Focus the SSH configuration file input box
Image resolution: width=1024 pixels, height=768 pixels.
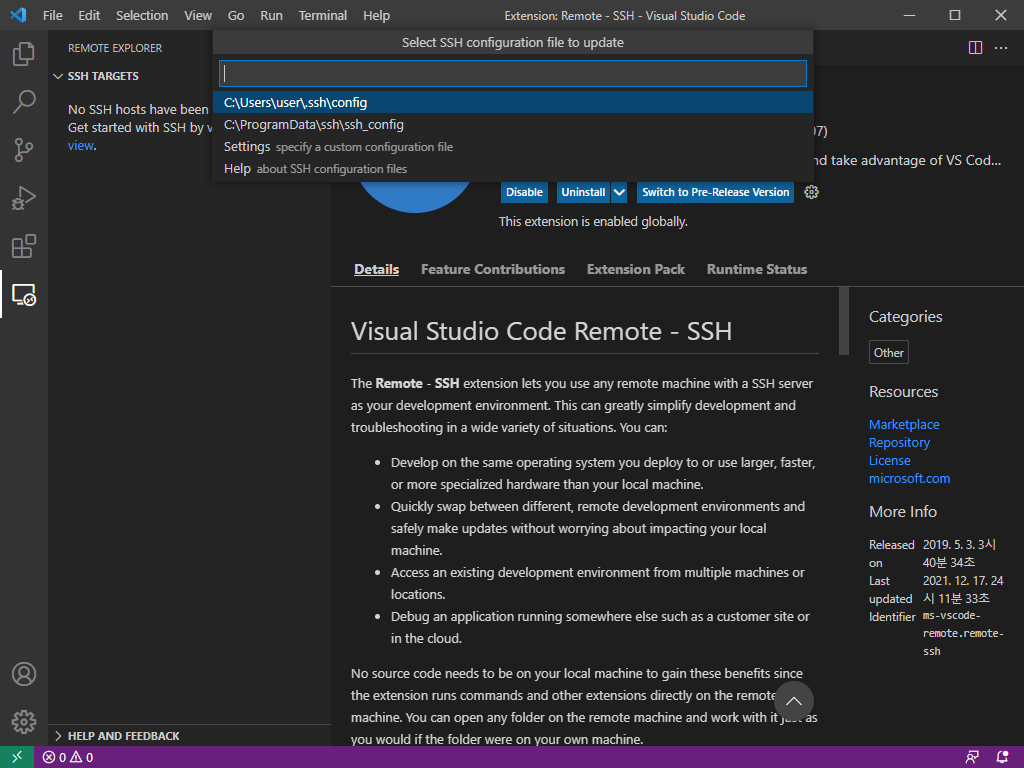pyautogui.click(x=513, y=74)
